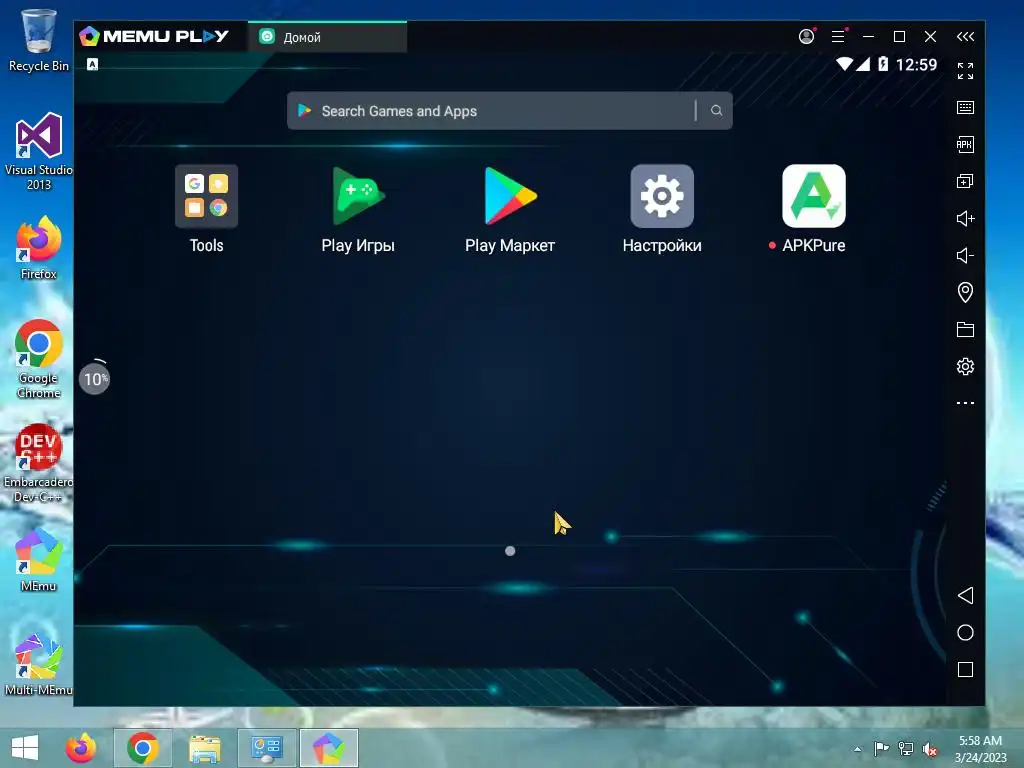Switch to the Домой tab
1024x768 pixels.
pos(327,37)
